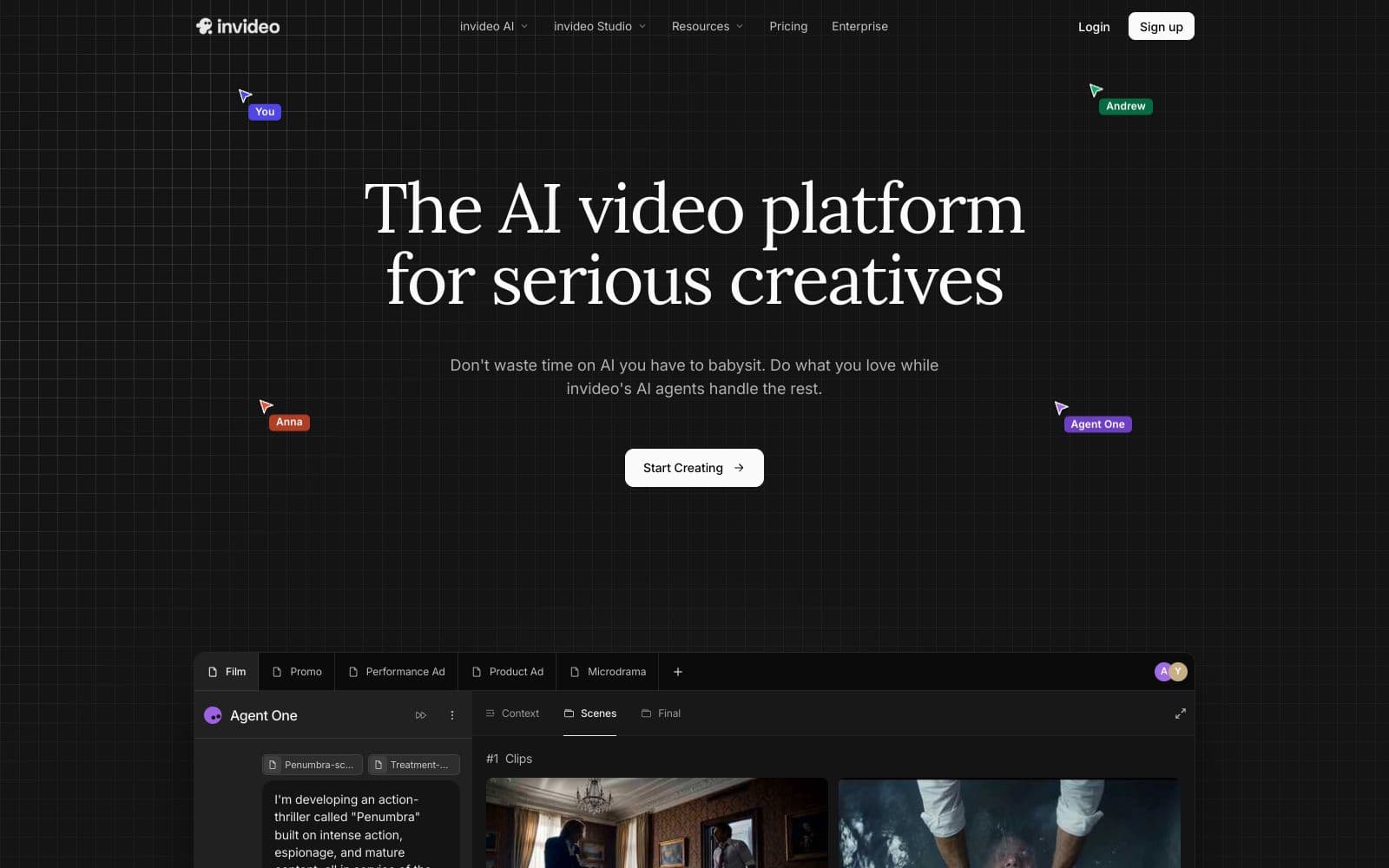The width and height of the screenshot is (1389, 868).
Task: Click the arrow icon in Start Creating button
Action: point(739,468)
